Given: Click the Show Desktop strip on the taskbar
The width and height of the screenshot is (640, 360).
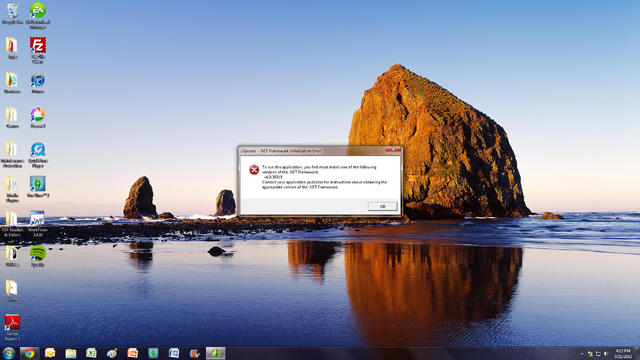Looking at the screenshot, I should point(637,353).
